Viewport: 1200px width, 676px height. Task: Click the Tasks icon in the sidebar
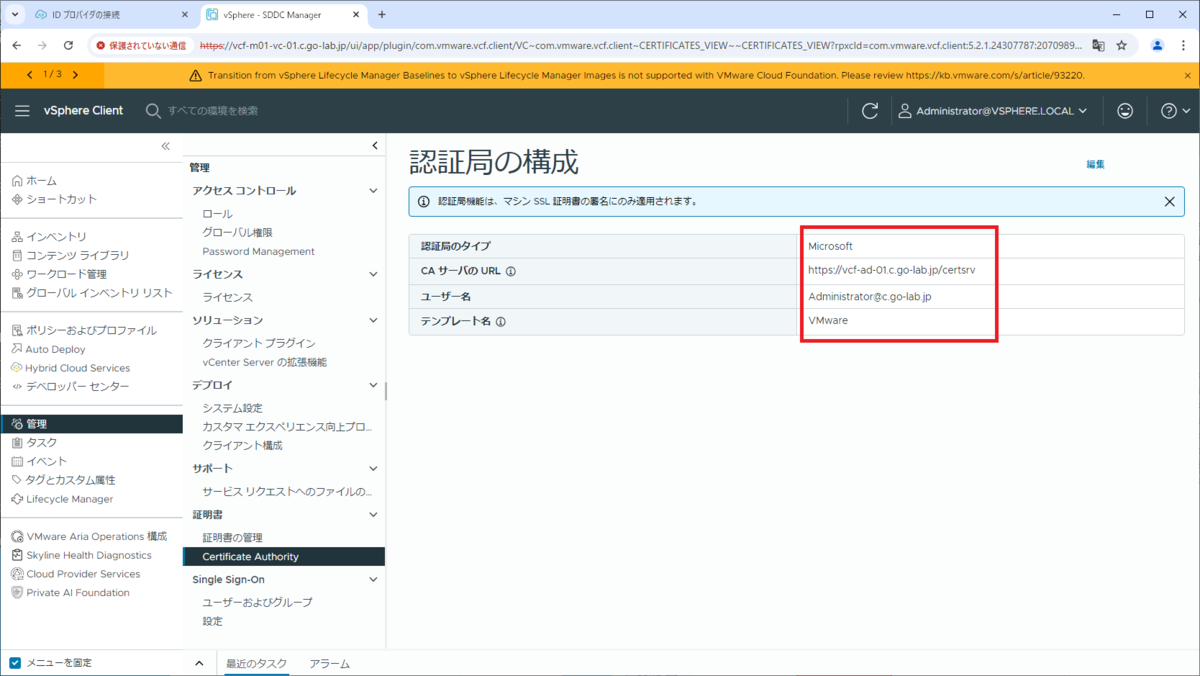[x=17, y=443]
